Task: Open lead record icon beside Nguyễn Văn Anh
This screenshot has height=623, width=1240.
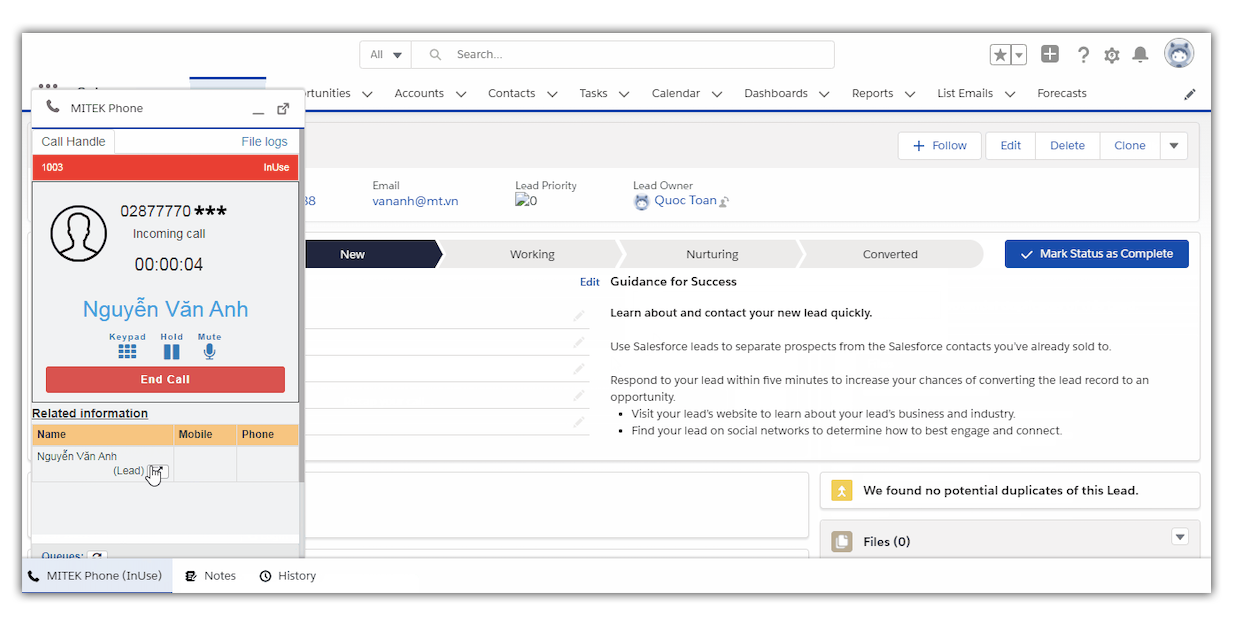Action: click(x=158, y=471)
